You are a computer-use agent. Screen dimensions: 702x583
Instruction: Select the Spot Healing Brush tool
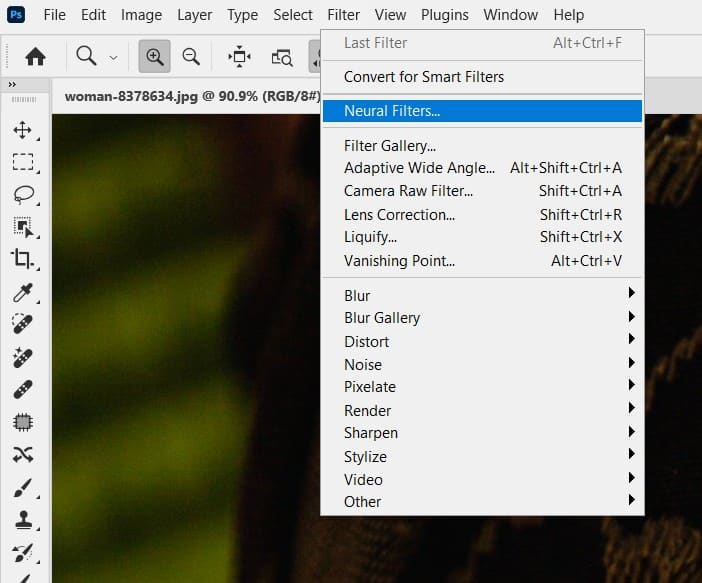(x=23, y=324)
